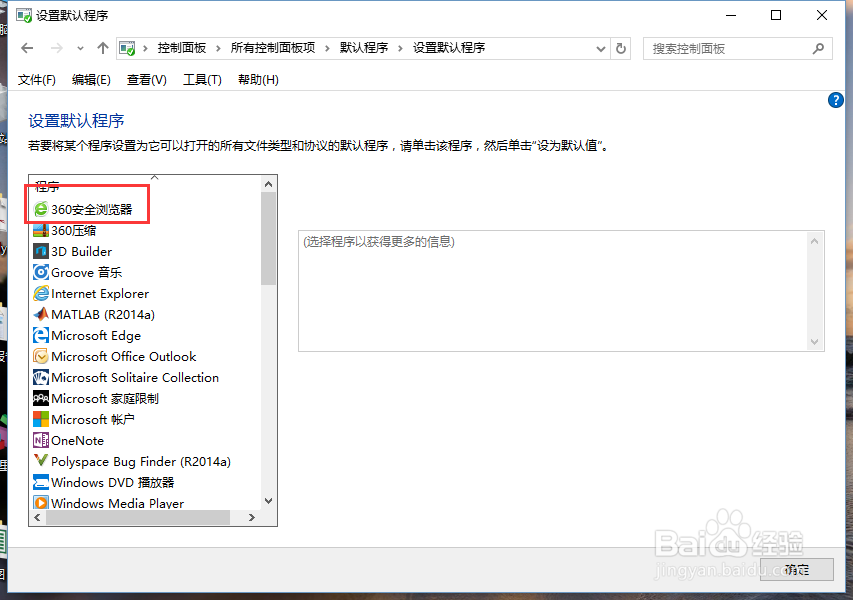This screenshot has width=853, height=600.
Task: Click the 360安全浏览器 program icon
Action: tap(41, 209)
